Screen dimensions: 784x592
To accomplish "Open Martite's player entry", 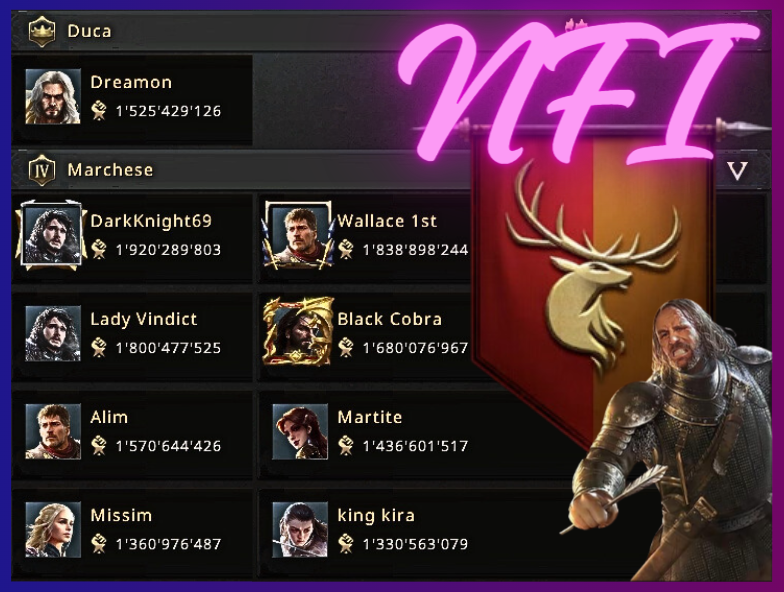I will point(370,432).
